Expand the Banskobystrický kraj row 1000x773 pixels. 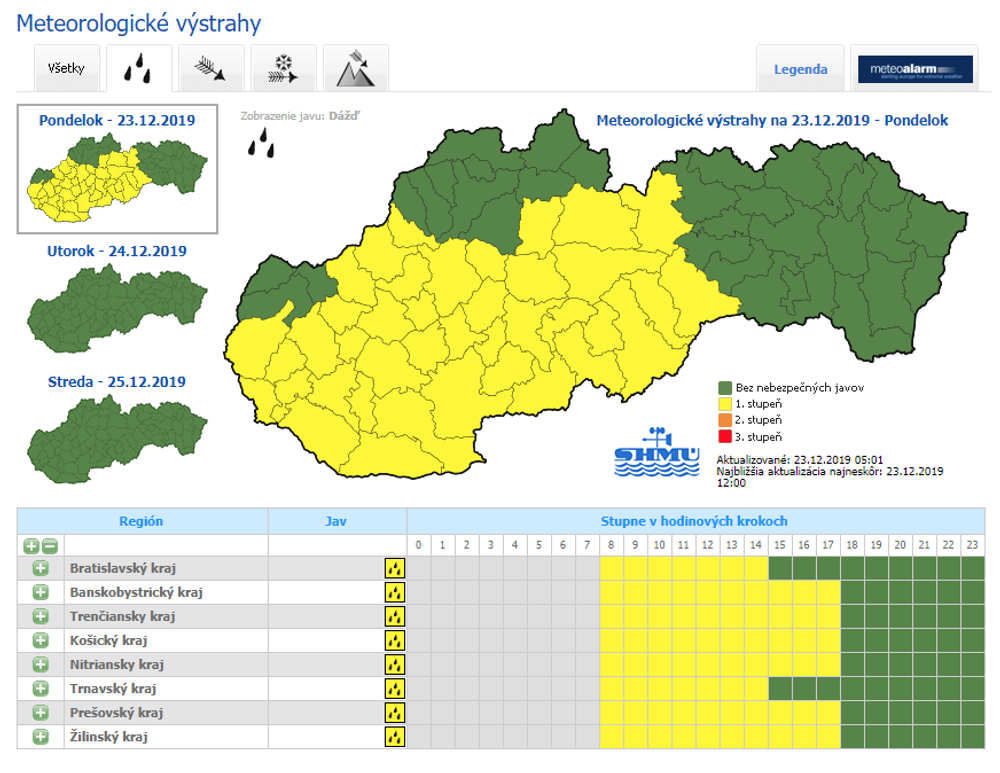click(x=40, y=592)
